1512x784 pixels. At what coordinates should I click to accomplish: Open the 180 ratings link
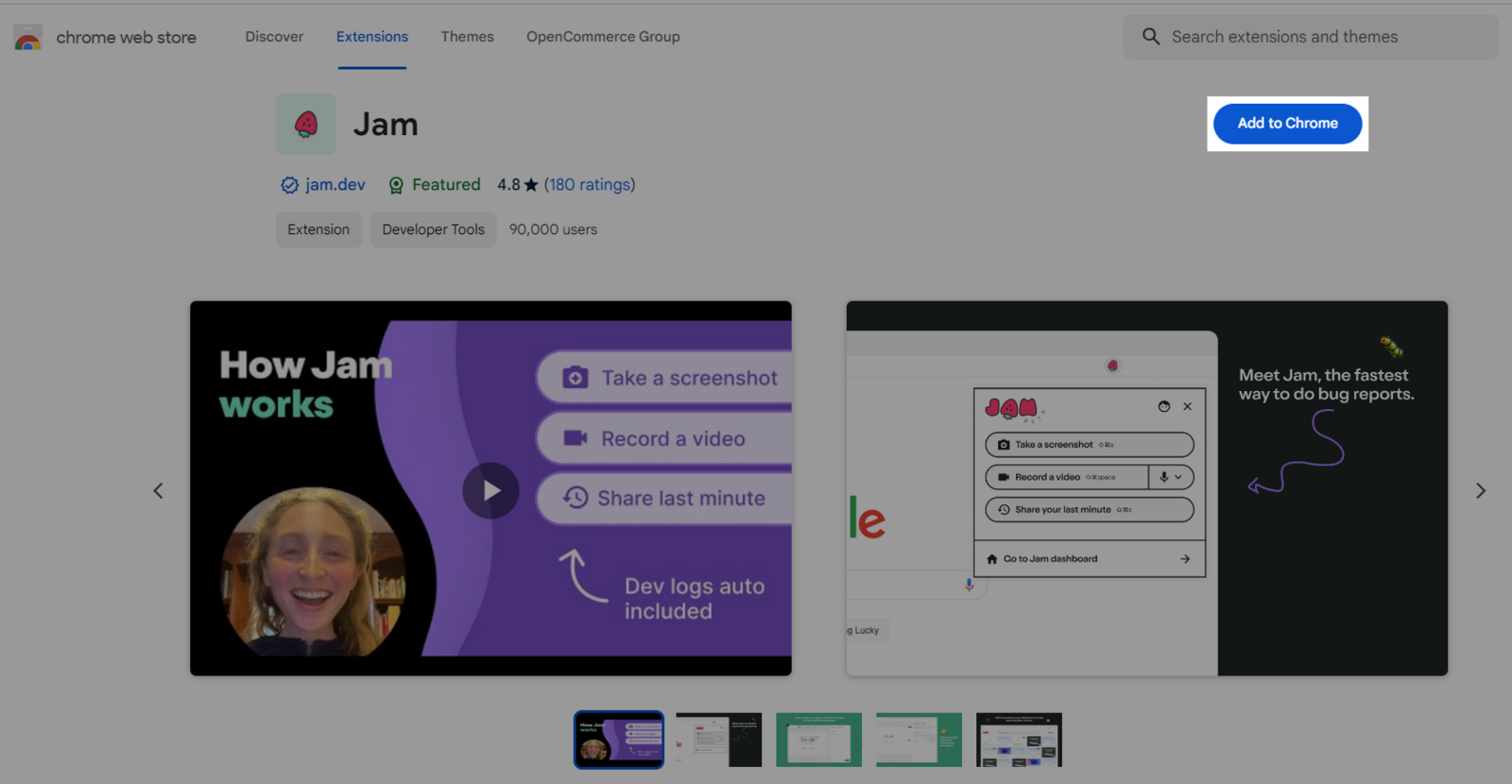tap(590, 185)
